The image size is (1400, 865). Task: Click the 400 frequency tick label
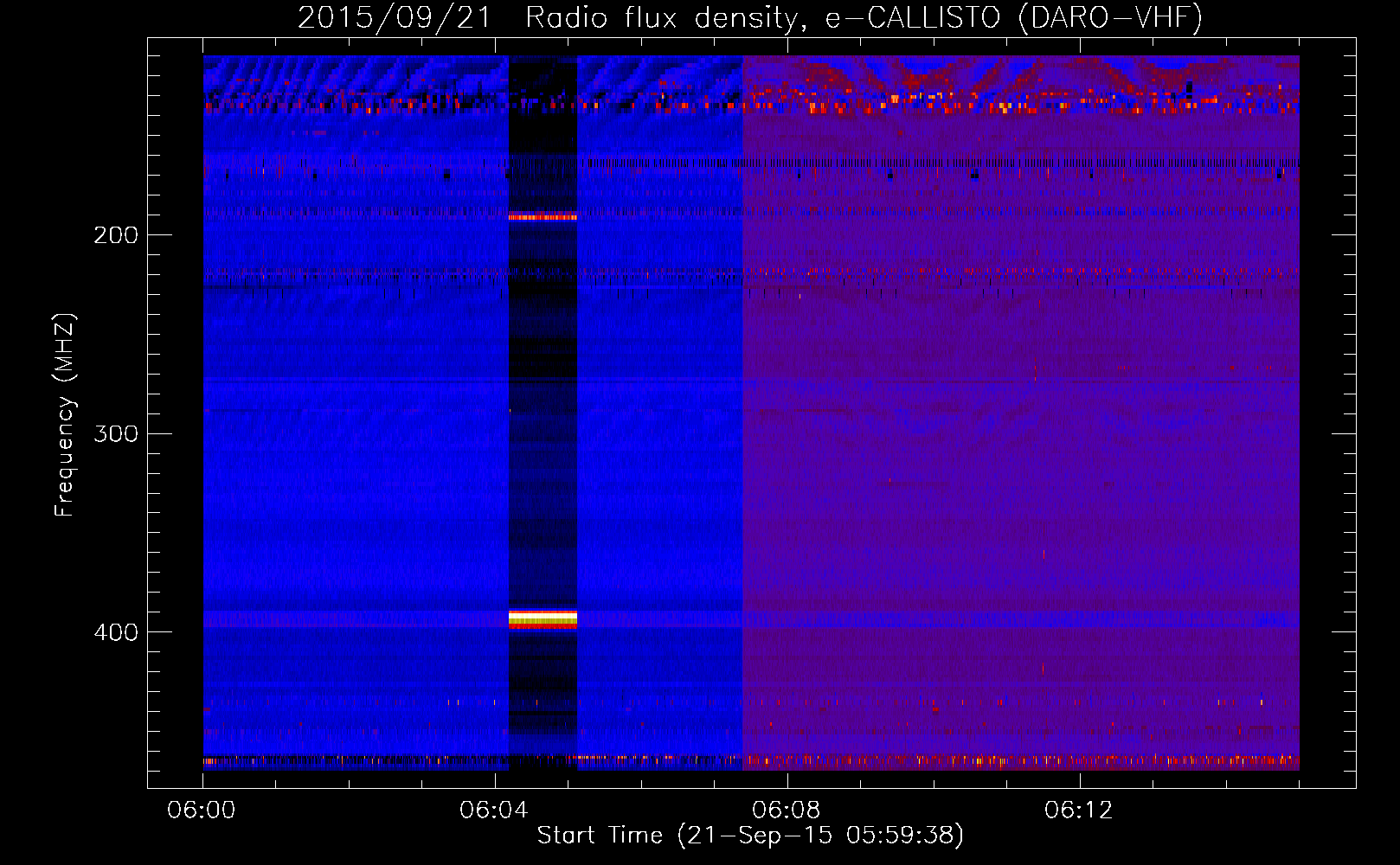pos(115,632)
